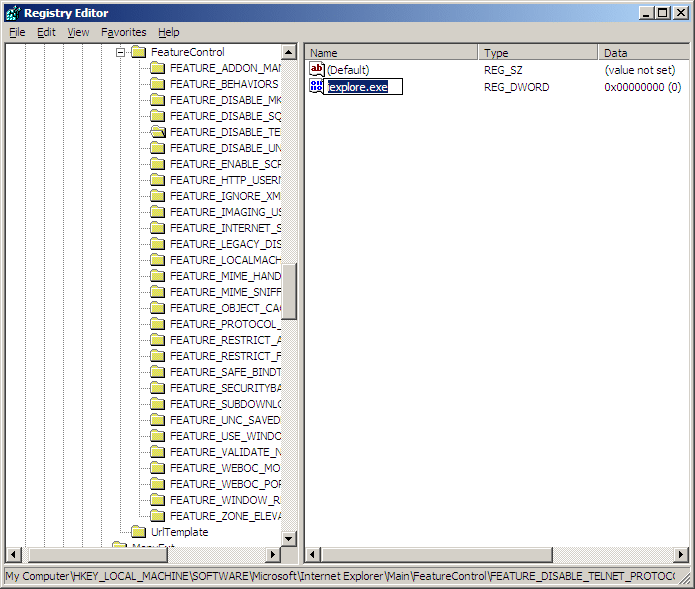
Task: Click the values pane horizontal scrollbar thumb
Action: coord(437,554)
